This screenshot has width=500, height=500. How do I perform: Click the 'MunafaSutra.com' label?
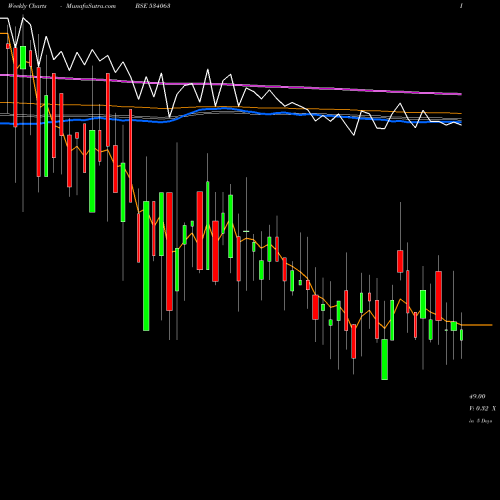click(91, 6)
